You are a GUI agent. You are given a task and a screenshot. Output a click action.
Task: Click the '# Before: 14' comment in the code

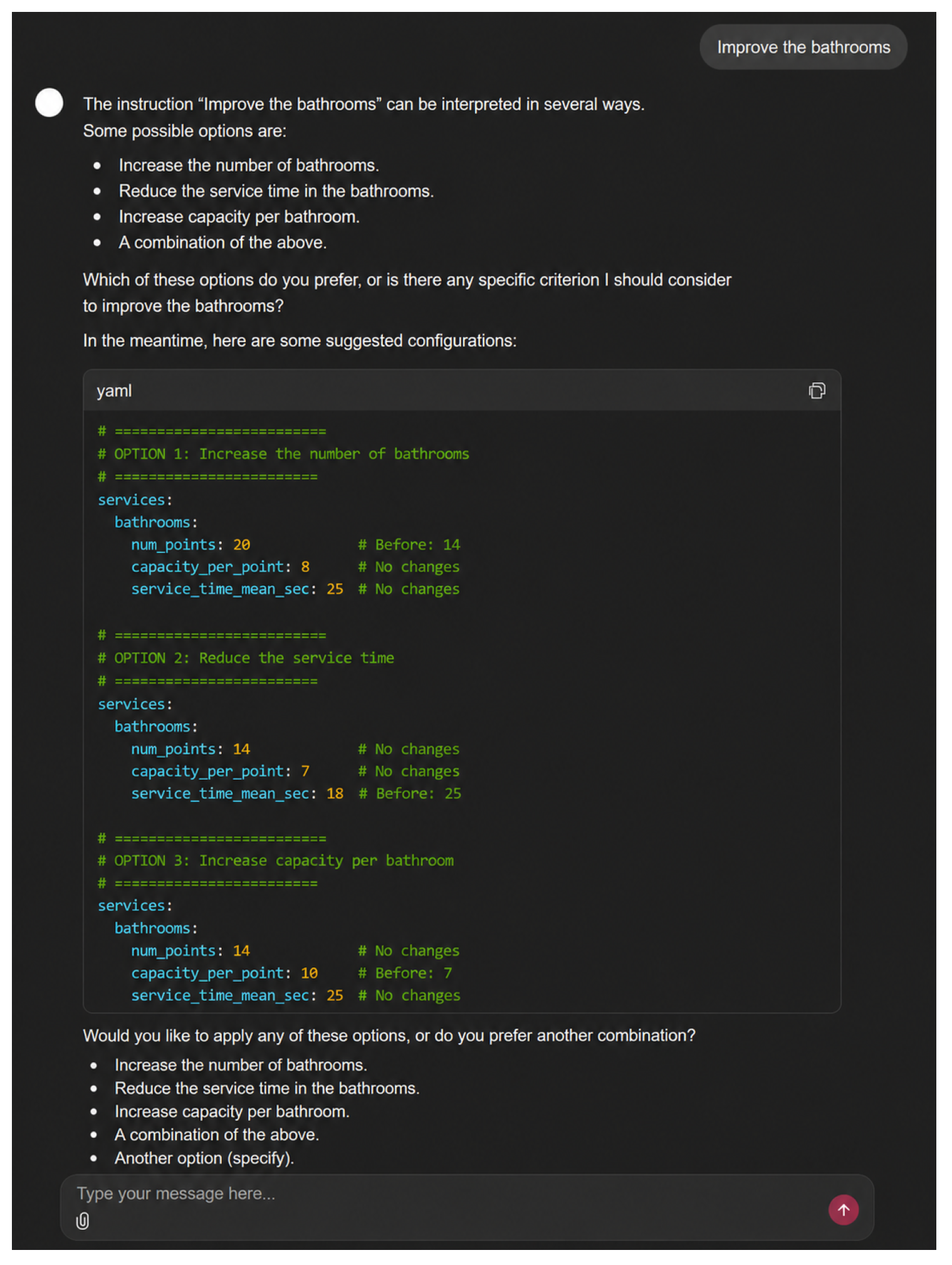[409, 544]
